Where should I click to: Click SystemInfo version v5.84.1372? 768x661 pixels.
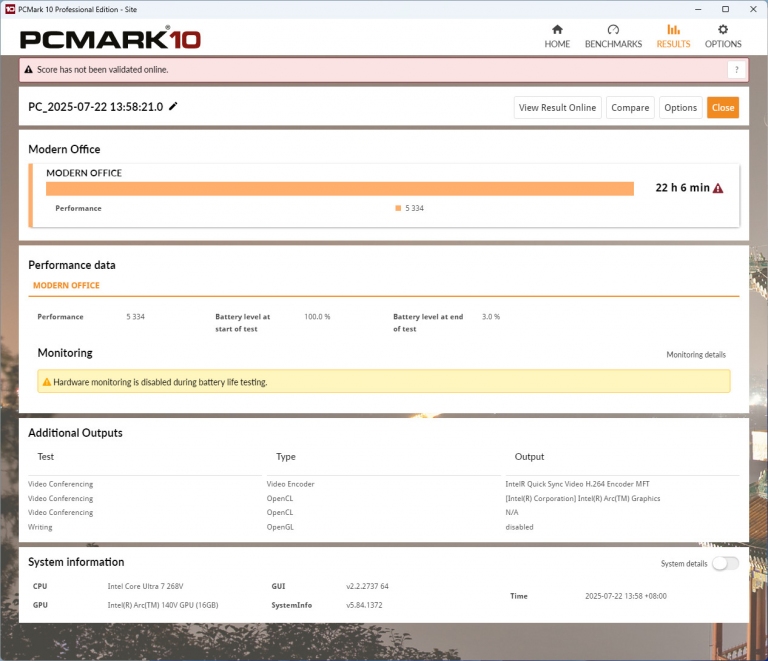(x=364, y=605)
